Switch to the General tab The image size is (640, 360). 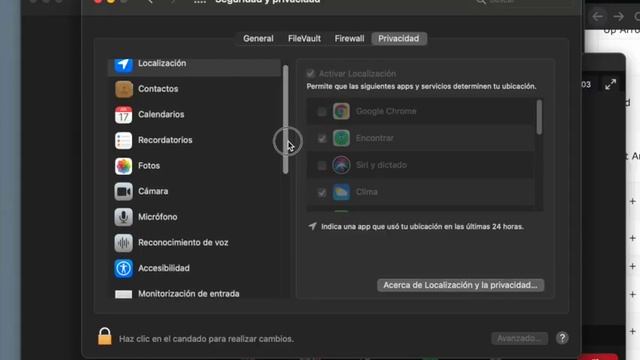[258, 39]
